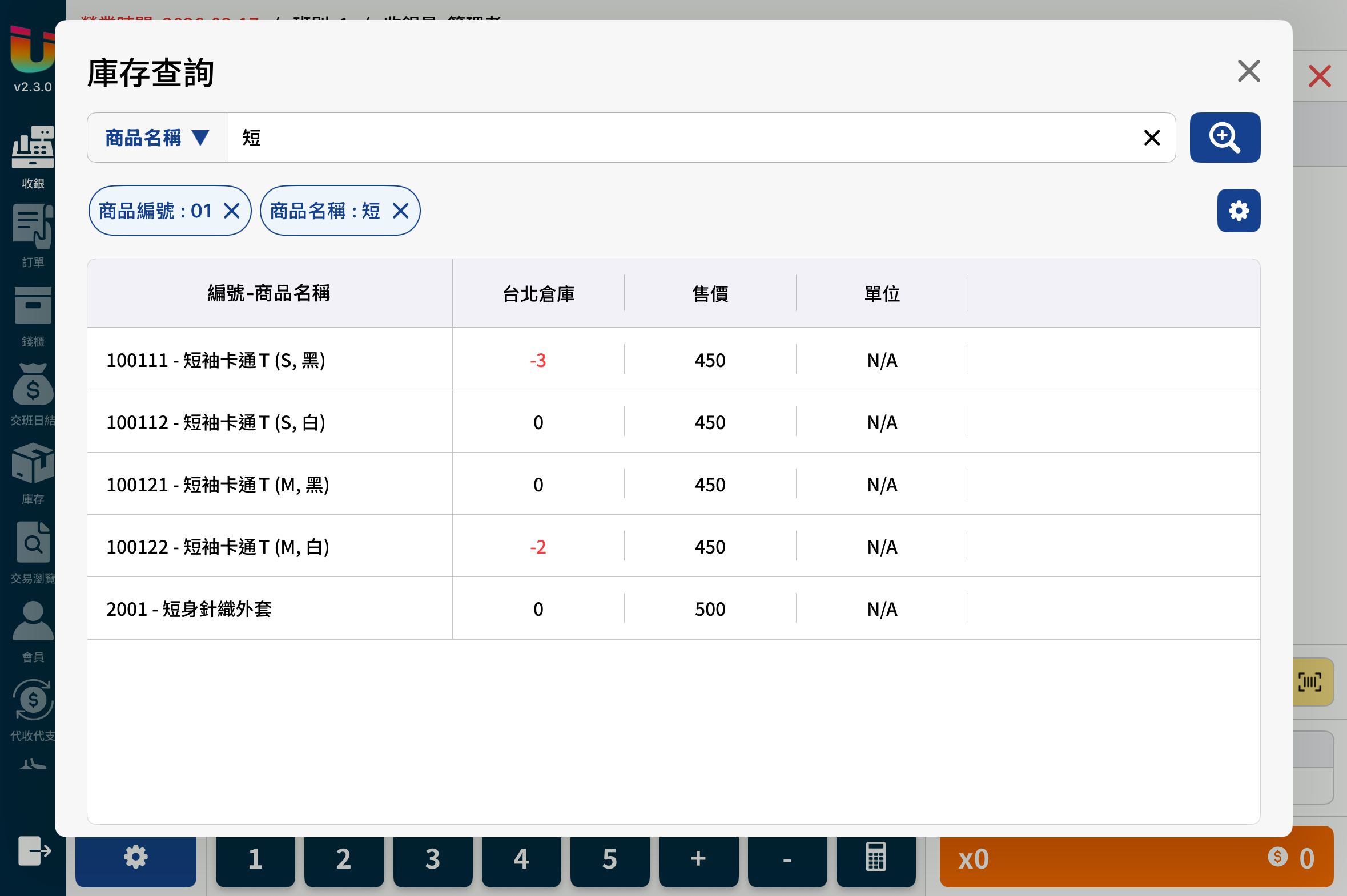Click the logout icon in sidebar
1347x896 pixels.
tap(34, 851)
